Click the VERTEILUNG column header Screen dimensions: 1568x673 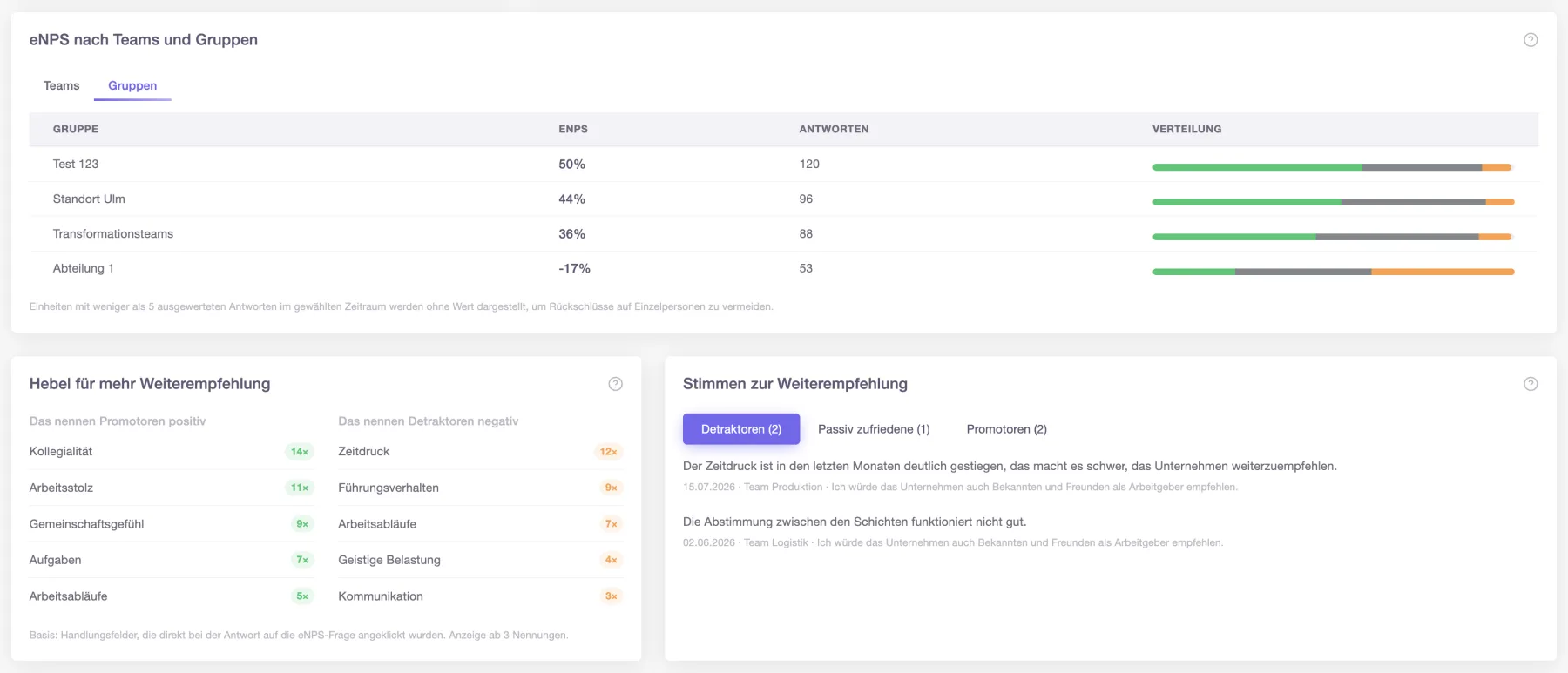[1186, 129]
